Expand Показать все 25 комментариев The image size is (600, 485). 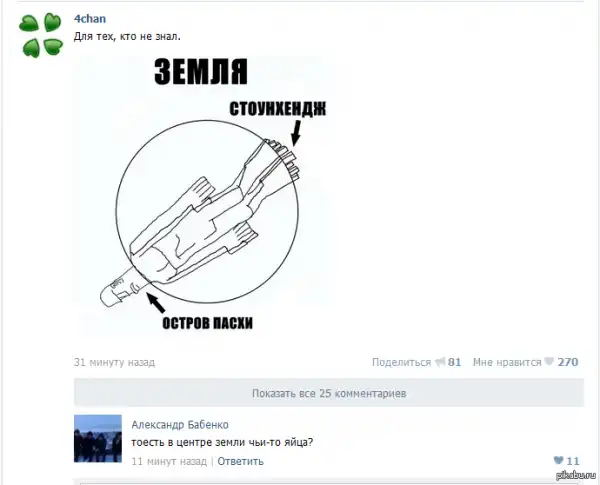point(329,393)
